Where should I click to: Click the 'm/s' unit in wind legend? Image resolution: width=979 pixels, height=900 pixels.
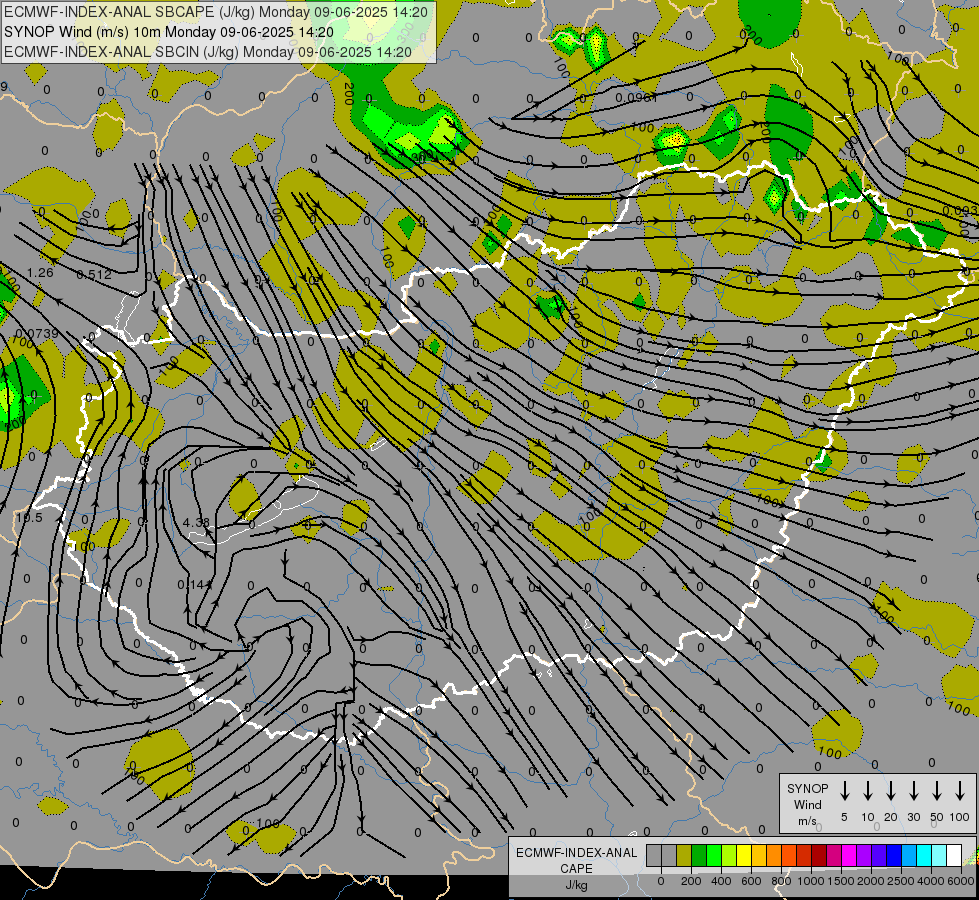[807, 821]
